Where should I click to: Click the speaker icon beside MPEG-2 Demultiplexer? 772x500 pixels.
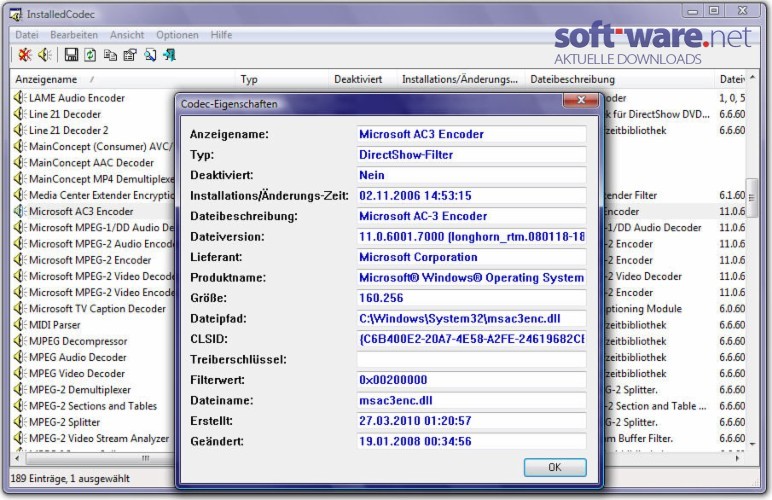(x=20, y=390)
